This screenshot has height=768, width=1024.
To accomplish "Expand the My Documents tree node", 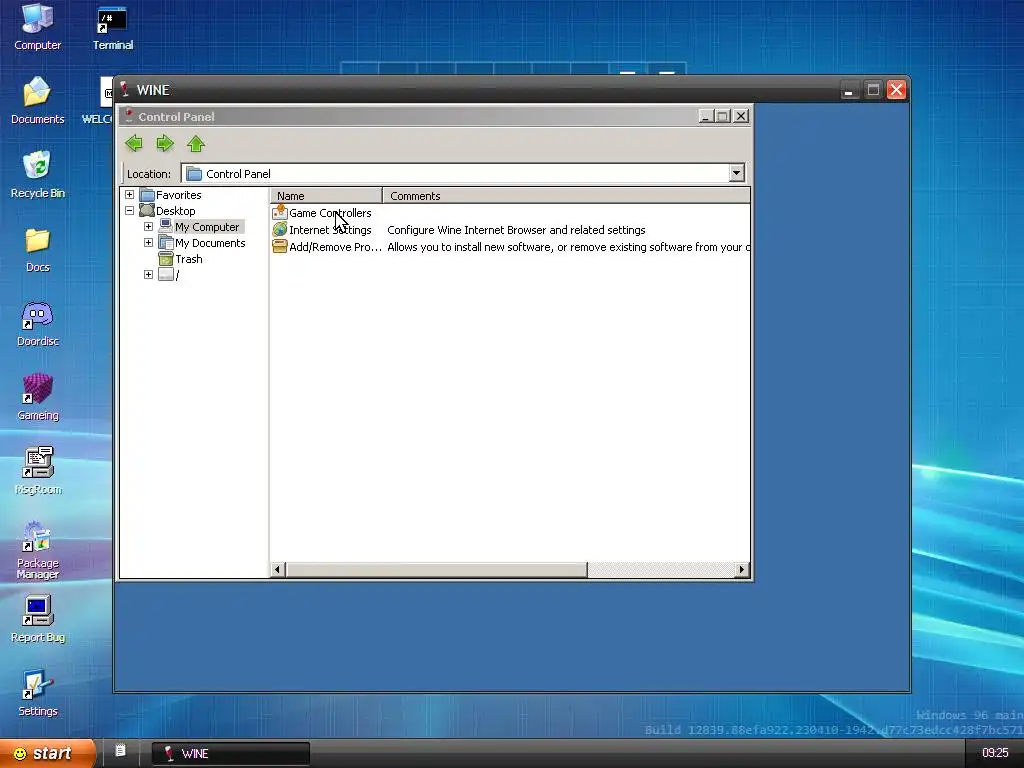I will click(148, 242).
